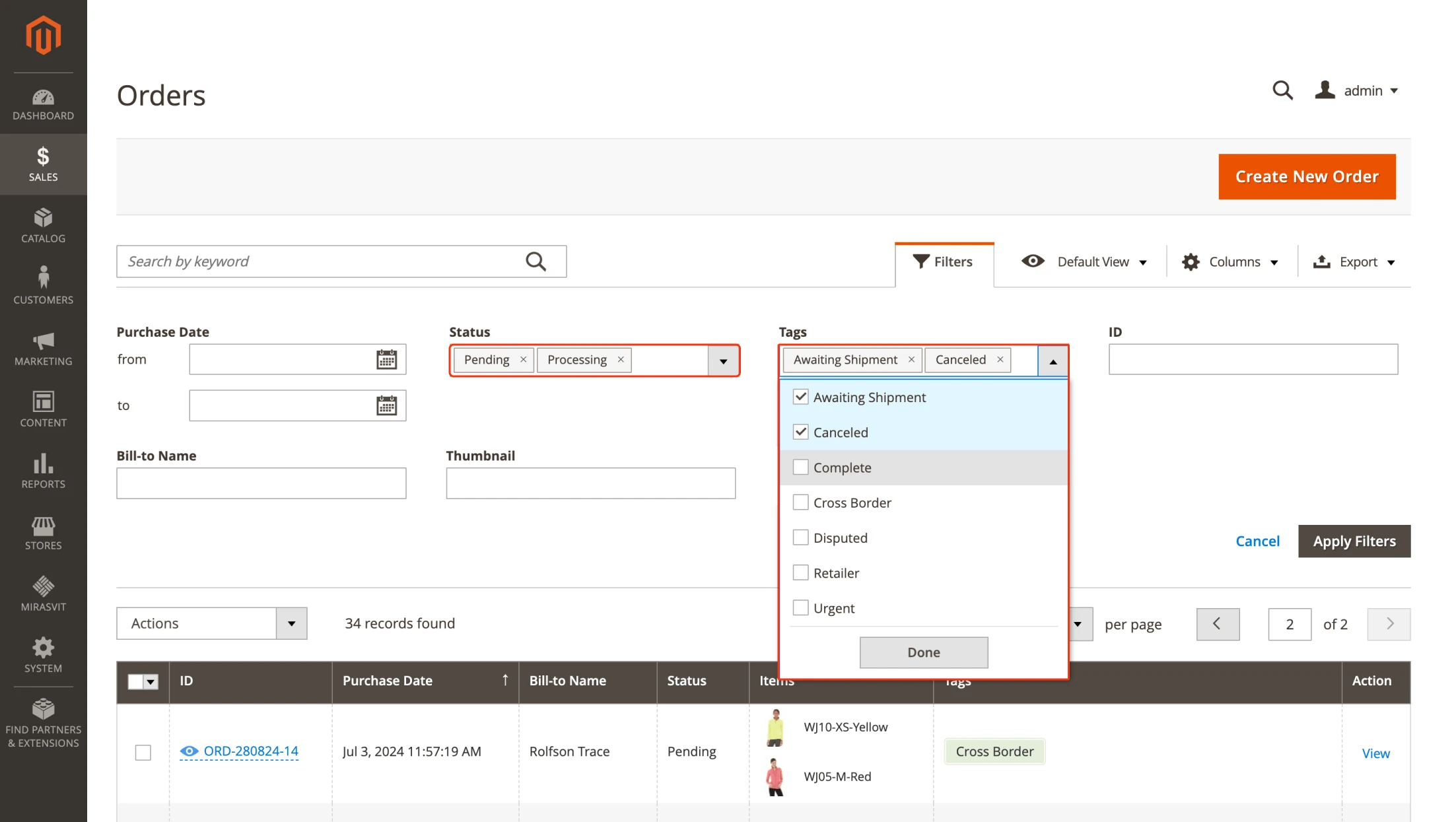This screenshot has width=1456, height=822.
Task: Open Reports section icon
Action: pos(43,466)
